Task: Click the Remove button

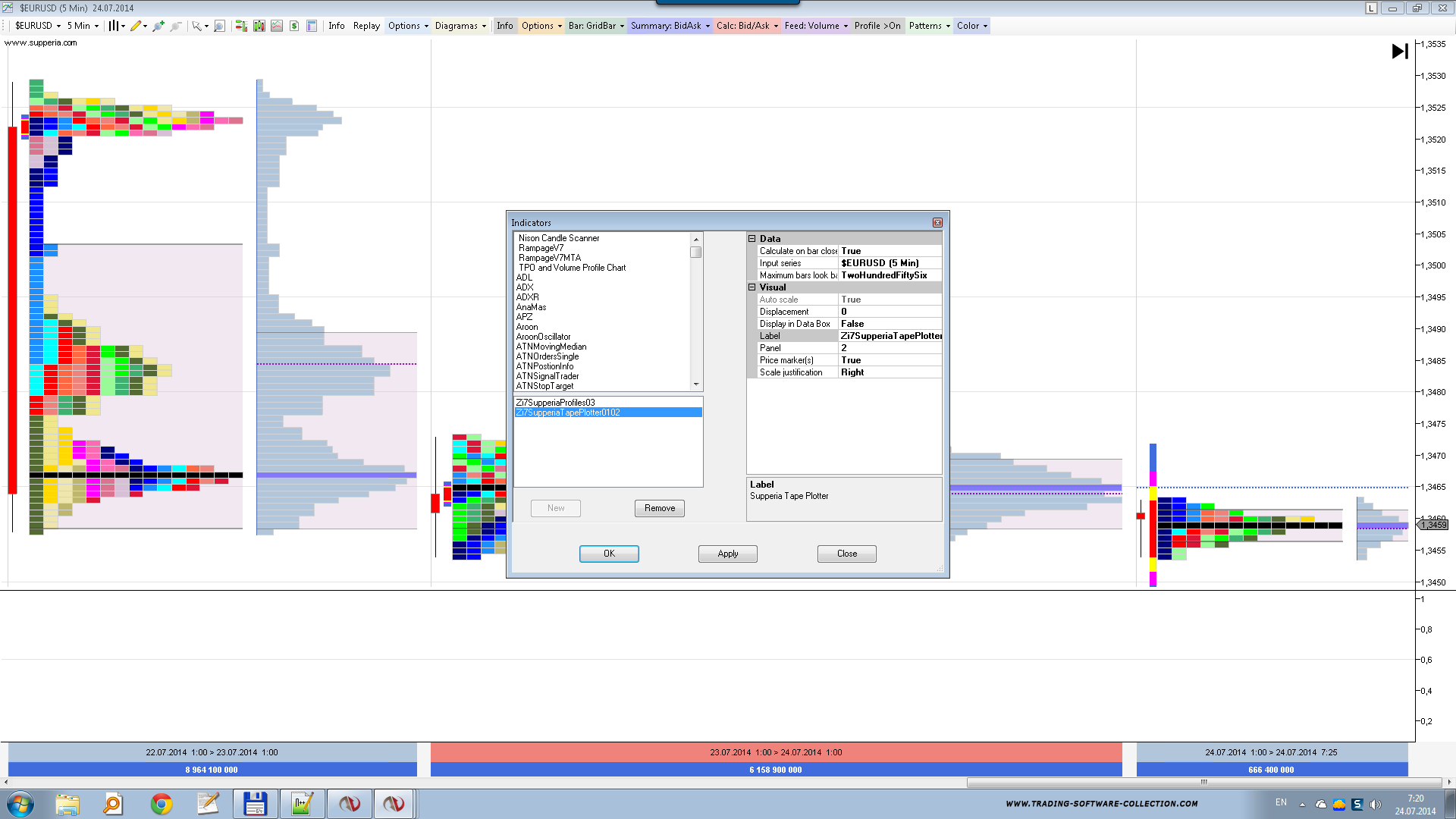Action: (x=659, y=508)
